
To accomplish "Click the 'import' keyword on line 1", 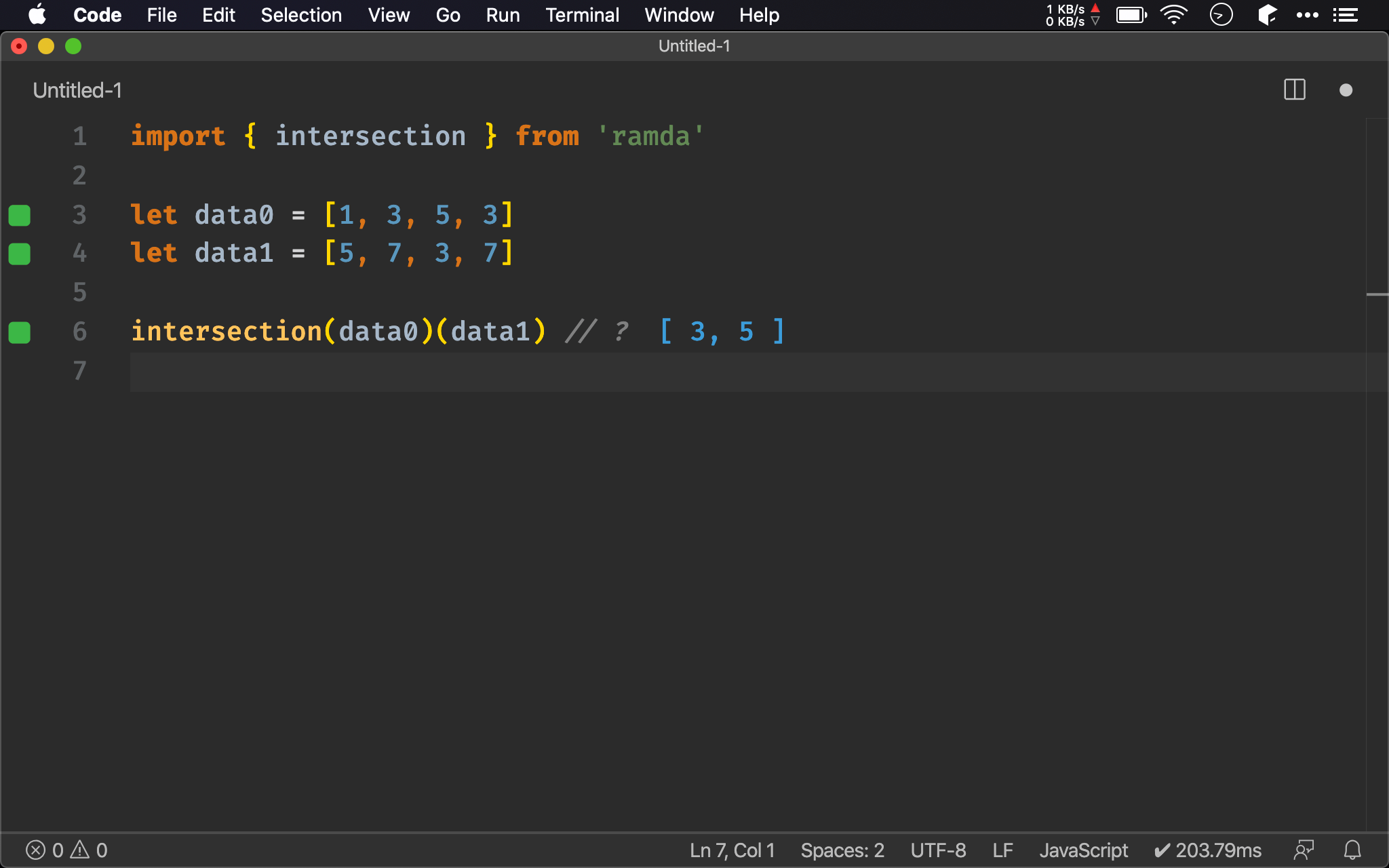I will click(178, 136).
